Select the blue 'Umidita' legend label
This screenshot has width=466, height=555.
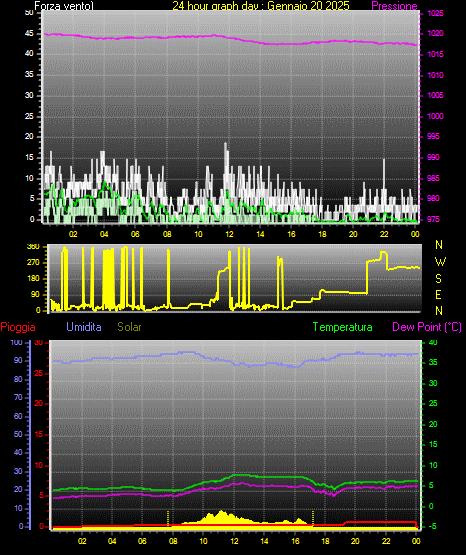point(84,327)
